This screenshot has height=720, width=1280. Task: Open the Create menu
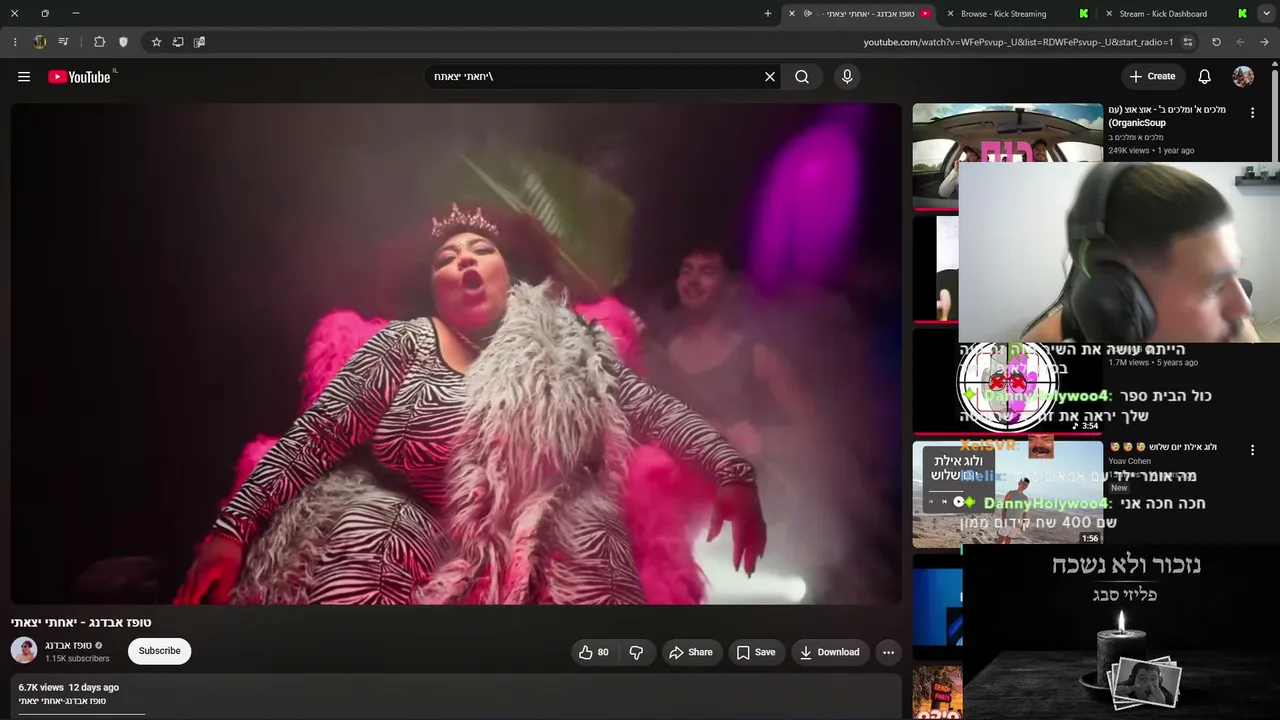[x=1152, y=77]
